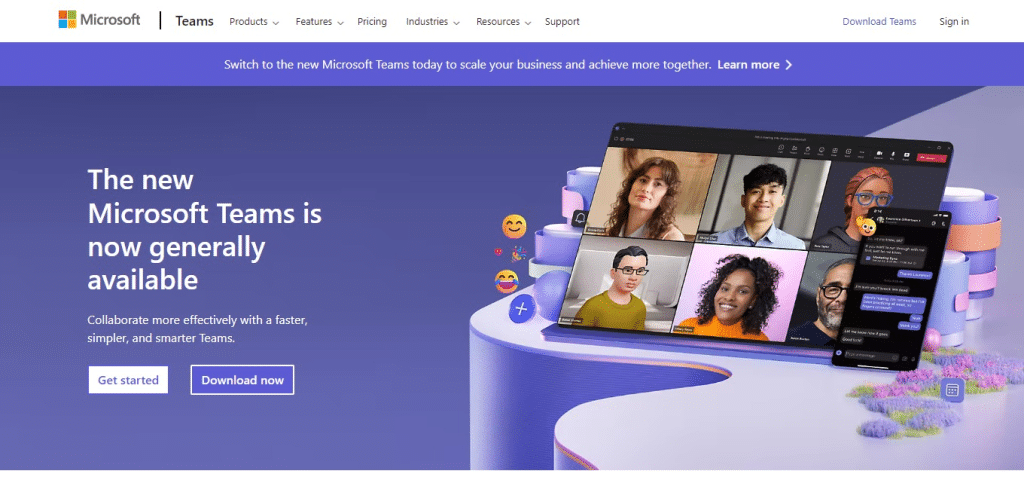Click the avatar with glasses in yellow shirt

pyautogui.click(x=626, y=281)
